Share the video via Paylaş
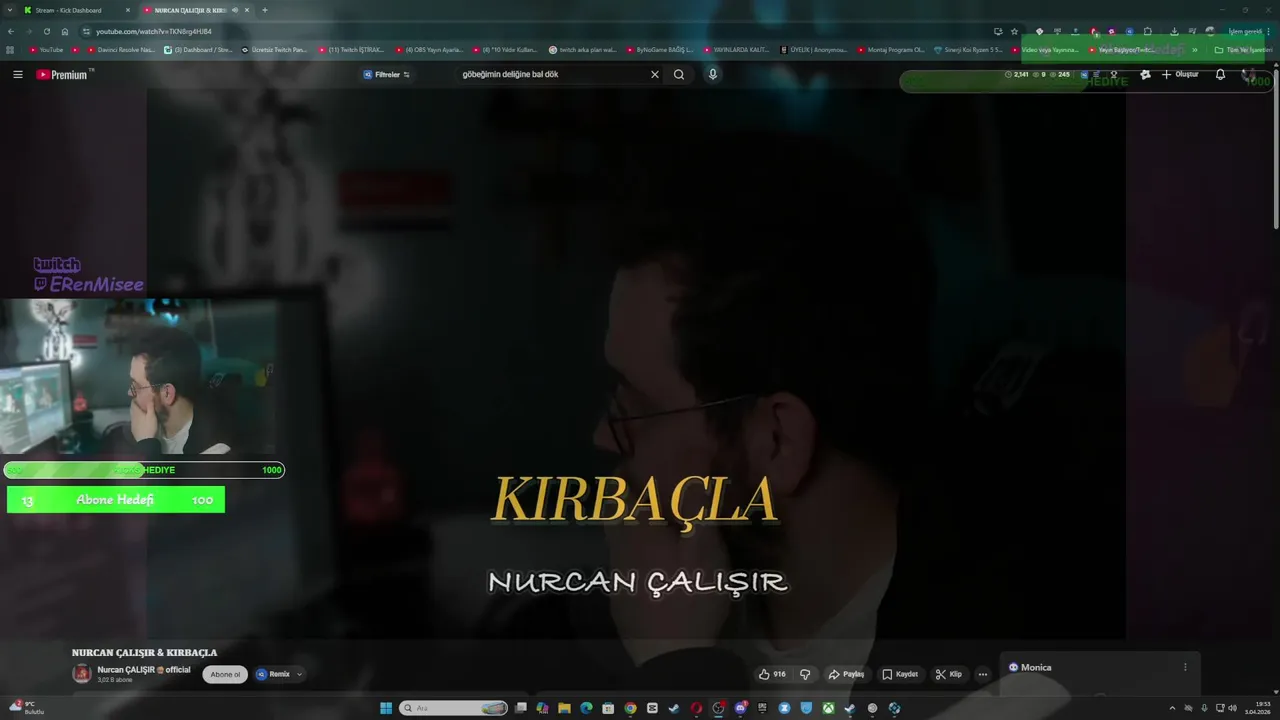Screen dimensions: 1280x720 tap(846, 674)
